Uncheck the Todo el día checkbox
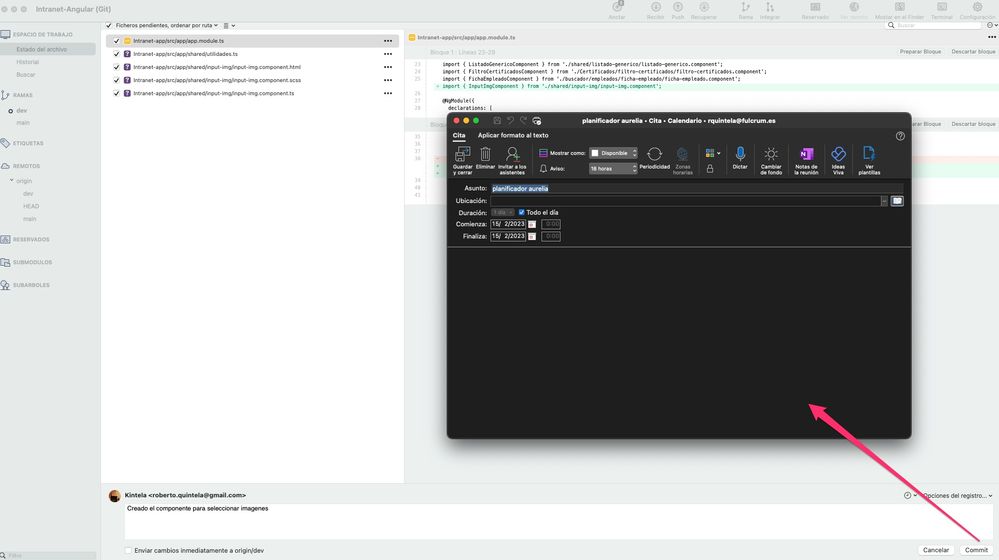The width and height of the screenshot is (999, 560). coord(521,212)
